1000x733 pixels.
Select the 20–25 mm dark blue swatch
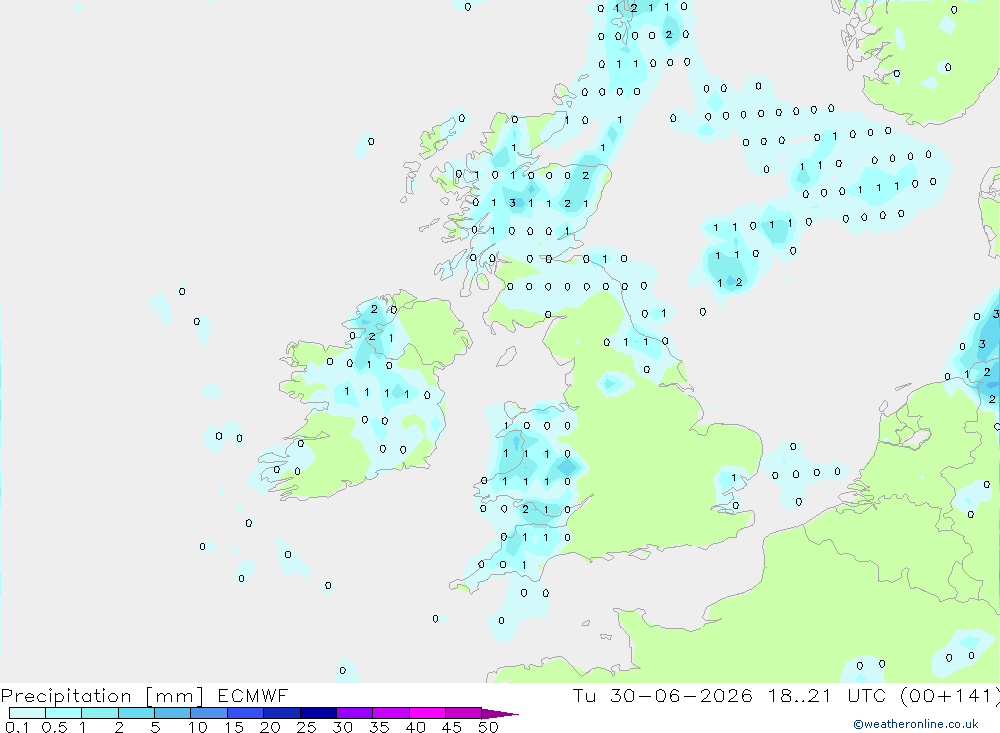(281, 713)
